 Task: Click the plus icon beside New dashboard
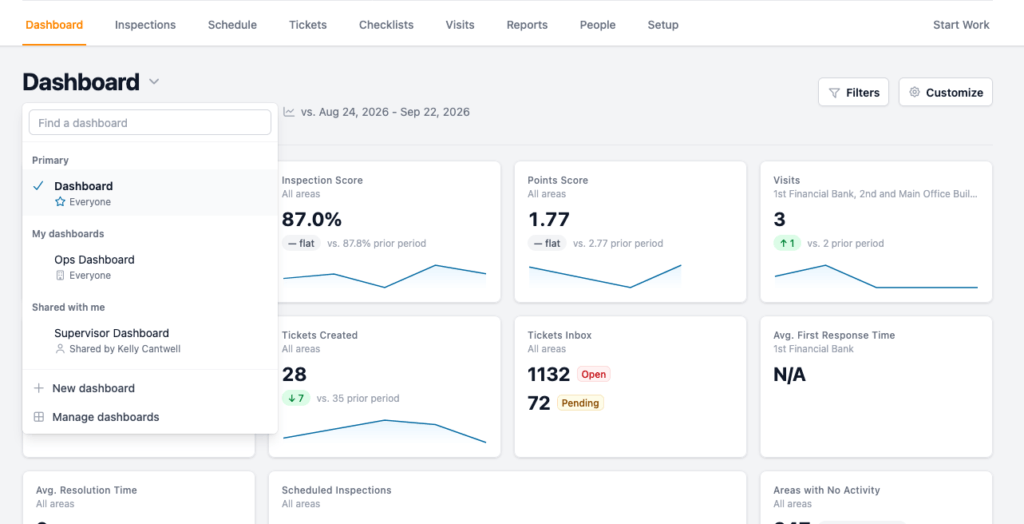[x=39, y=388]
